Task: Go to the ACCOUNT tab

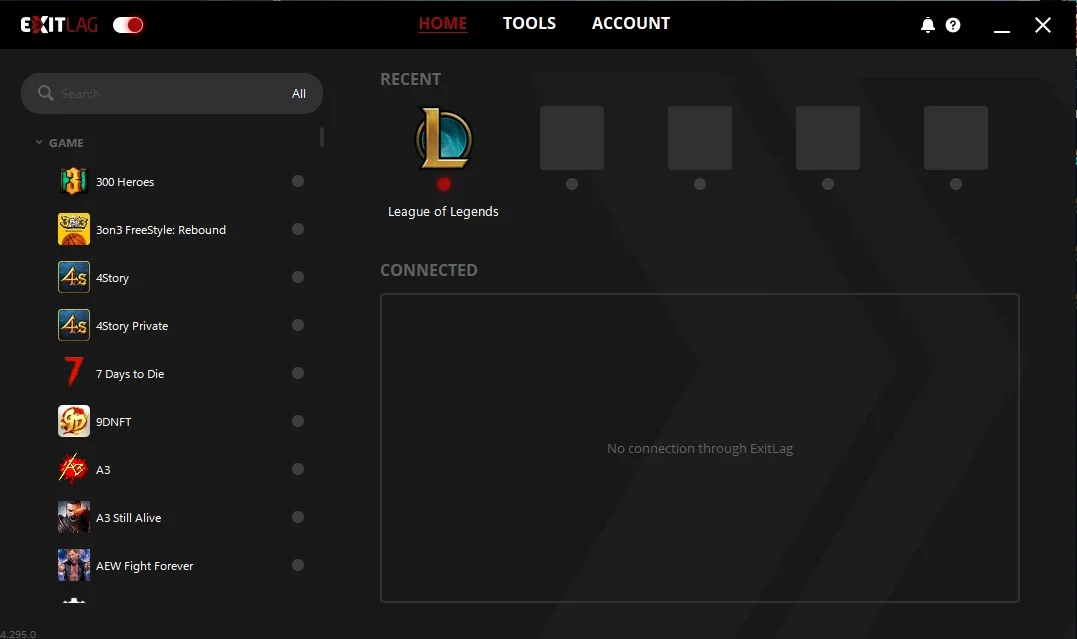Action: (x=631, y=23)
